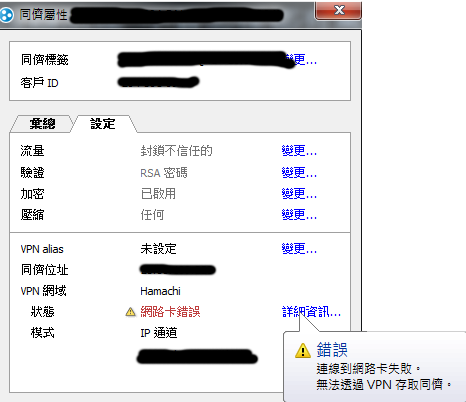Click the IP 通道 mode value
Image resolution: width=466 pixels, height=402 pixels.
[159, 333]
